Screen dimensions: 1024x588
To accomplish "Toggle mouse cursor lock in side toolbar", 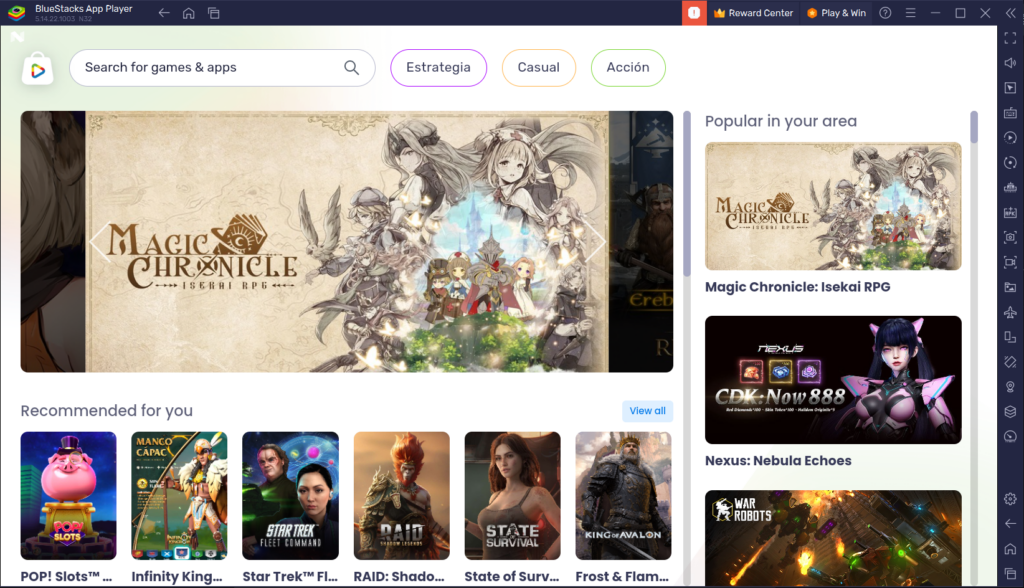I will pos(1010,88).
